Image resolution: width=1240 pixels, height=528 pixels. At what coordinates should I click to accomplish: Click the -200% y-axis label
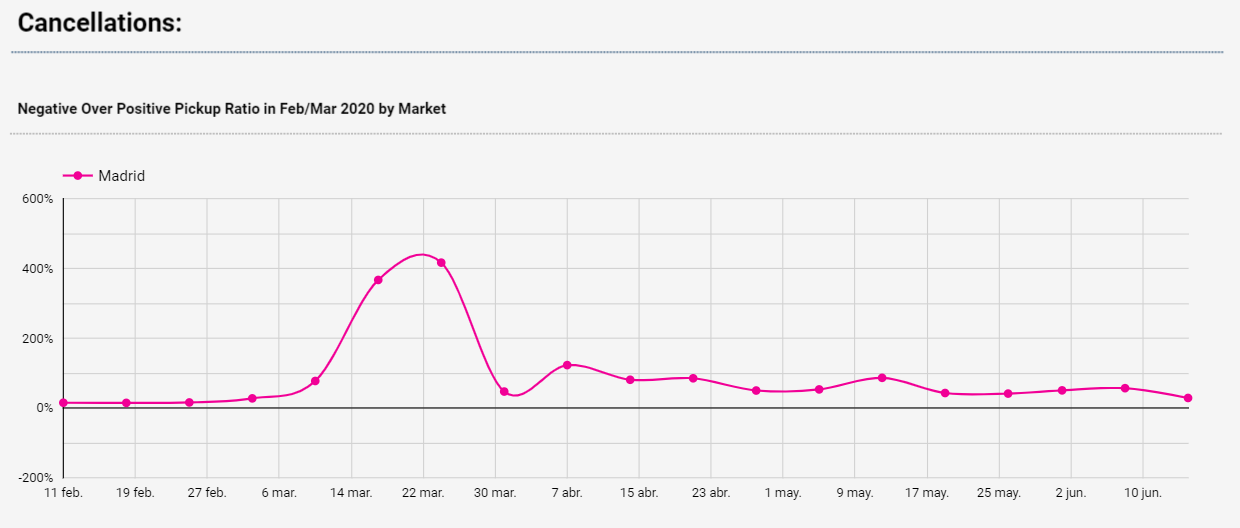pyautogui.click(x=36, y=478)
